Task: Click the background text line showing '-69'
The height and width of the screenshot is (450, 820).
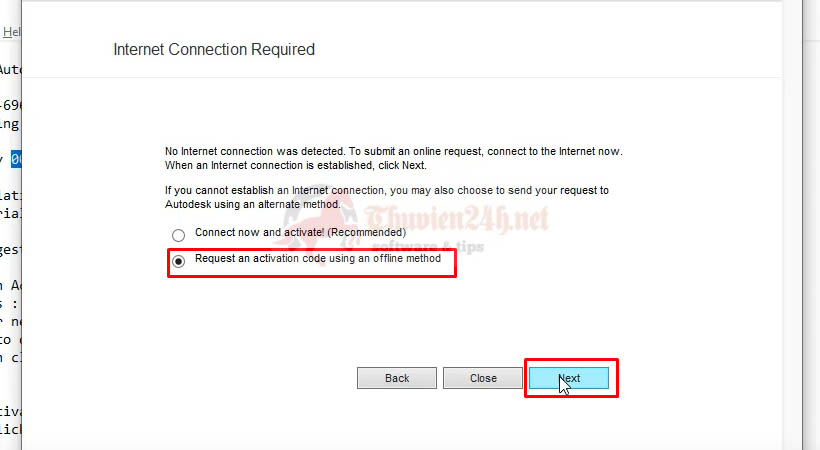Action: click(x=10, y=105)
